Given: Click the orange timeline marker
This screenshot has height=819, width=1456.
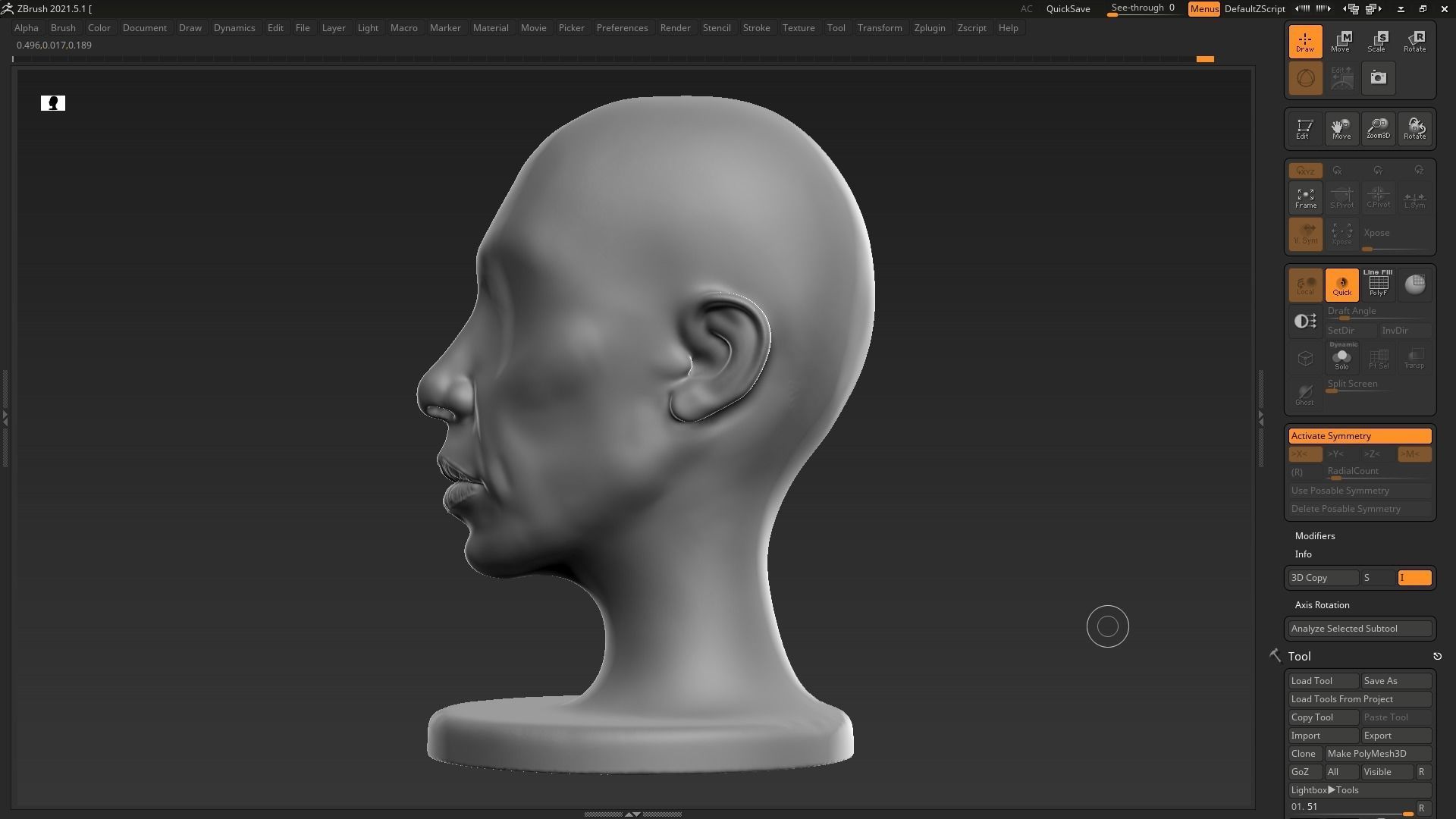Looking at the screenshot, I should tap(1205, 59).
